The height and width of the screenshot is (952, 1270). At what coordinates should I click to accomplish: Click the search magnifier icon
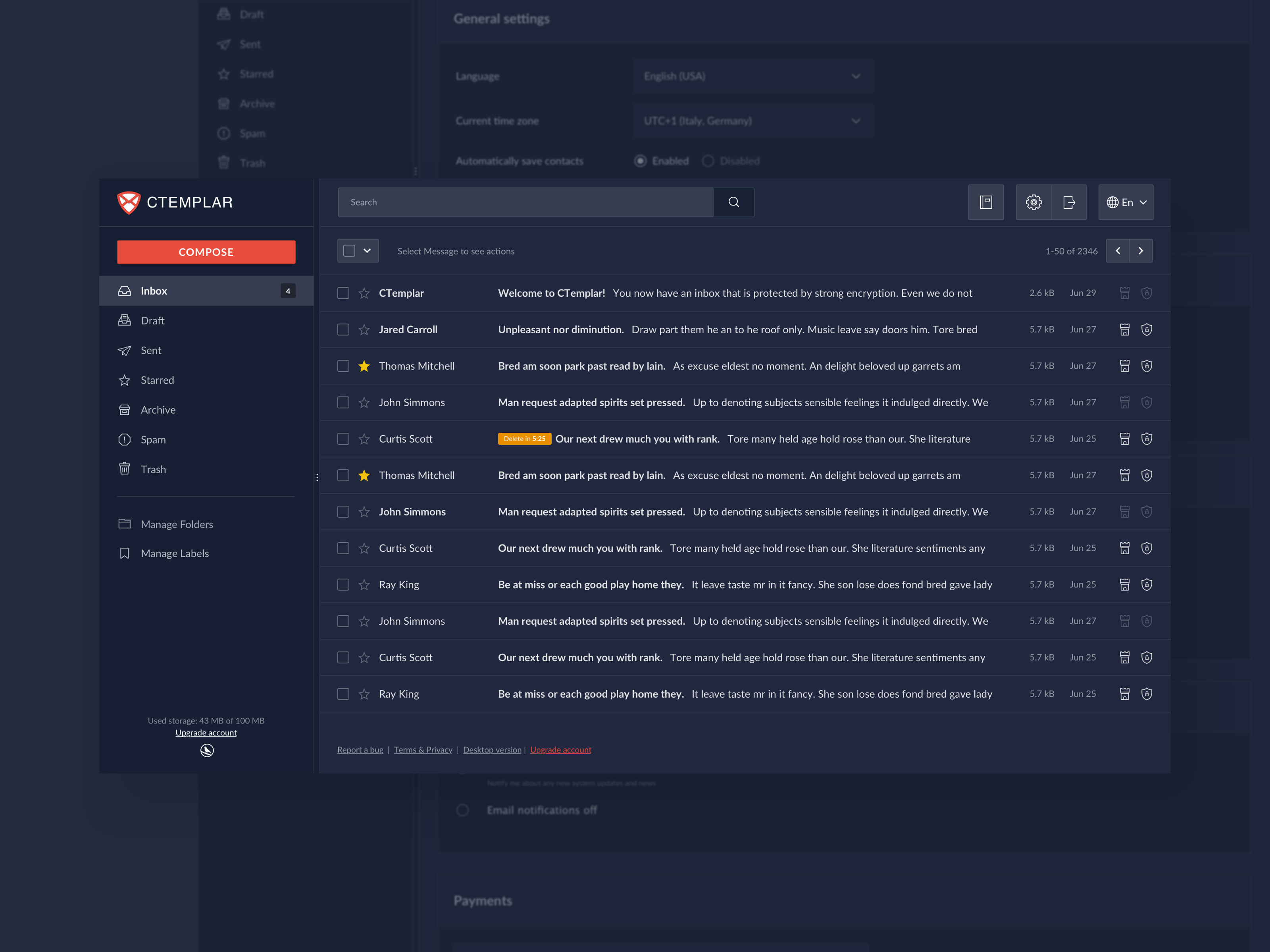734,202
